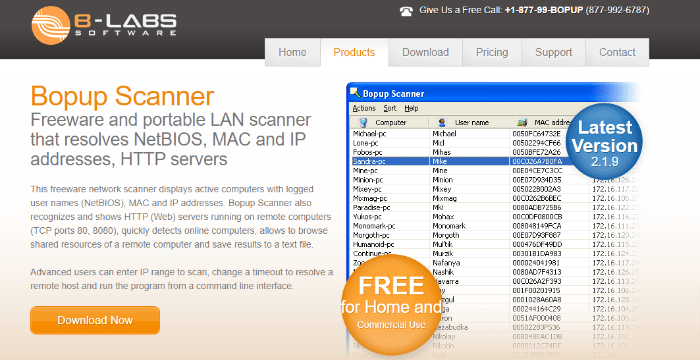Open the Sort menu in Bopup Scanner

click(390, 108)
